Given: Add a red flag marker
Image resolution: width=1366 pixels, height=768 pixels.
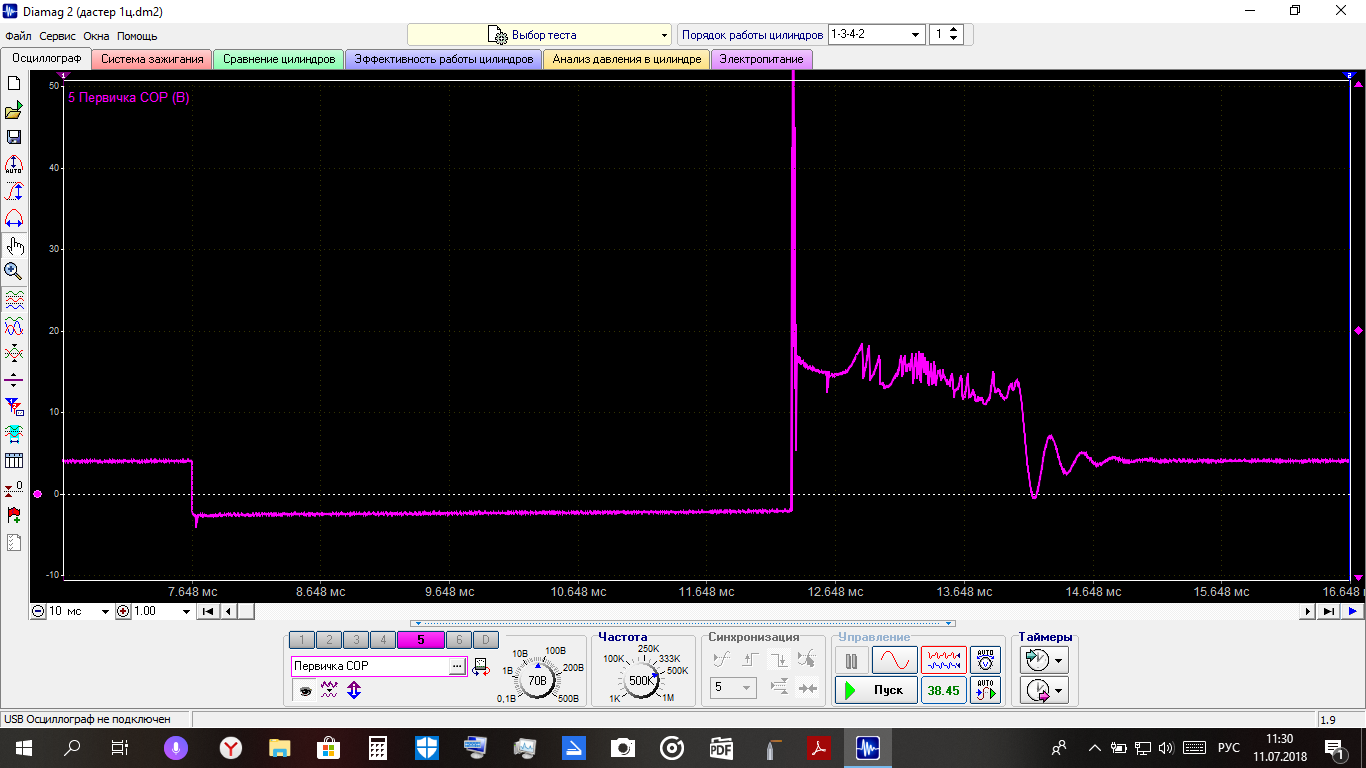Looking at the screenshot, I should tap(14, 515).
